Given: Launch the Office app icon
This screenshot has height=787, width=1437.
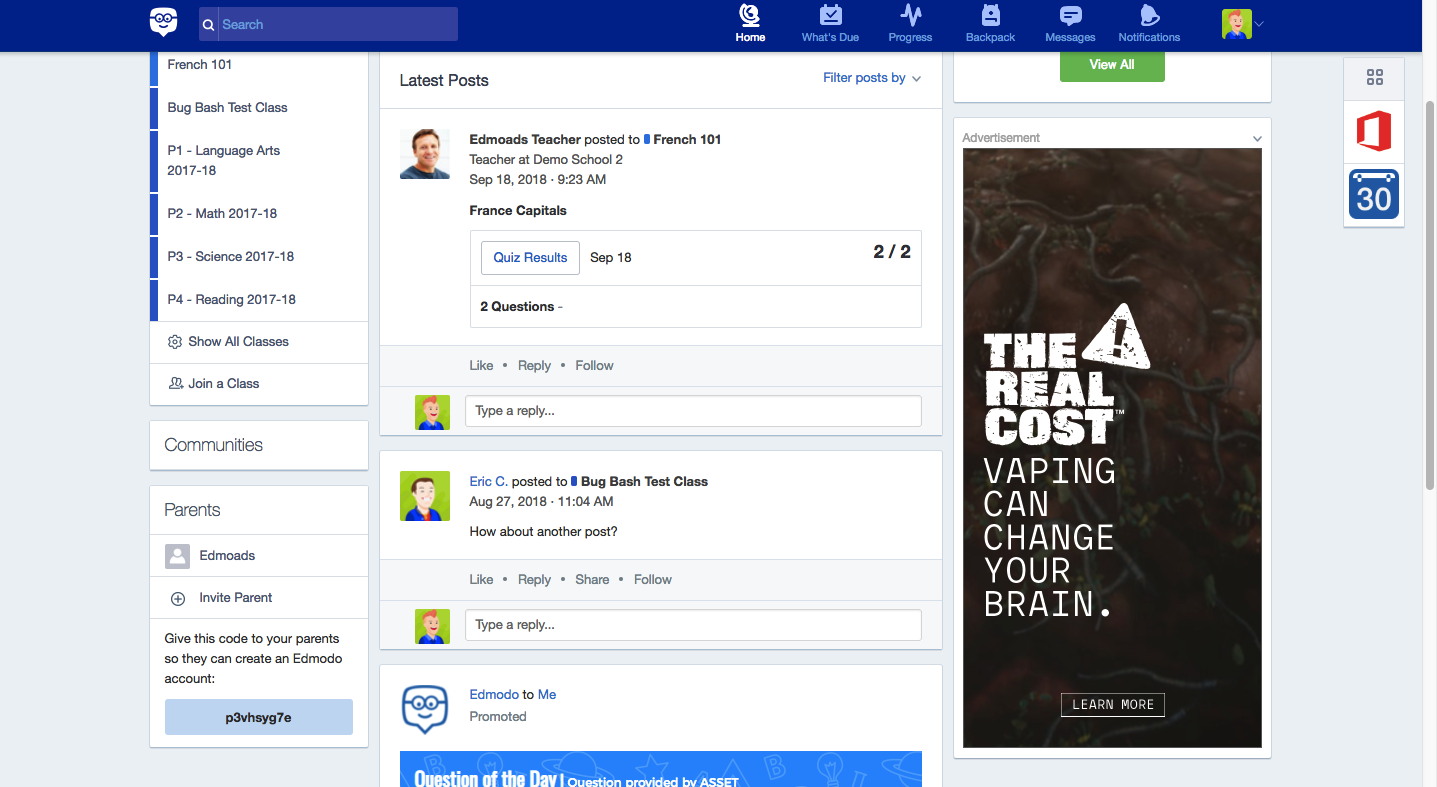Looking at the screenshot, I should 1374,132.
